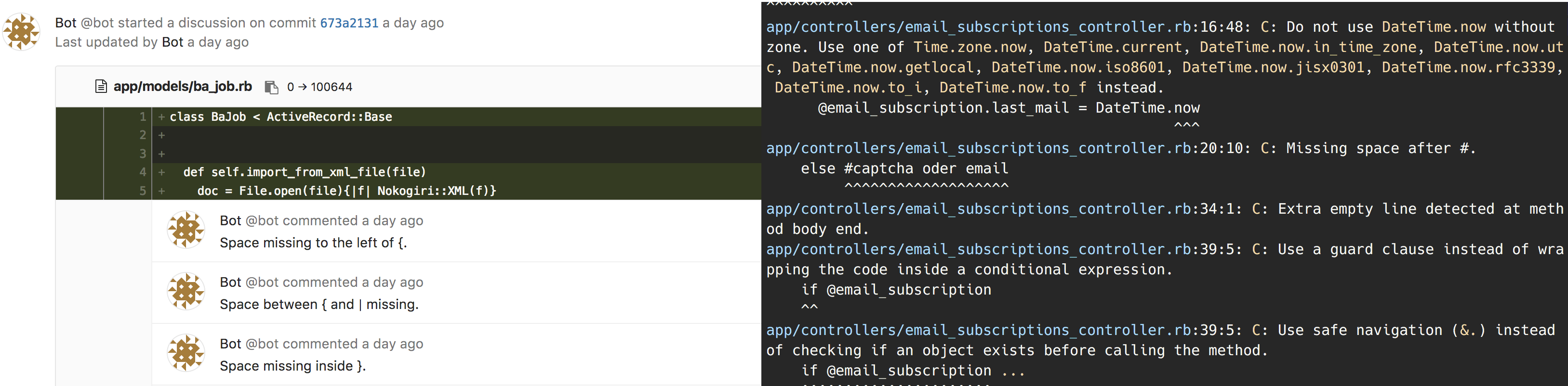Click the Bot avatar beside the discussion header
The height and width of the screenshot is (386, 1568).
[22, 32]
